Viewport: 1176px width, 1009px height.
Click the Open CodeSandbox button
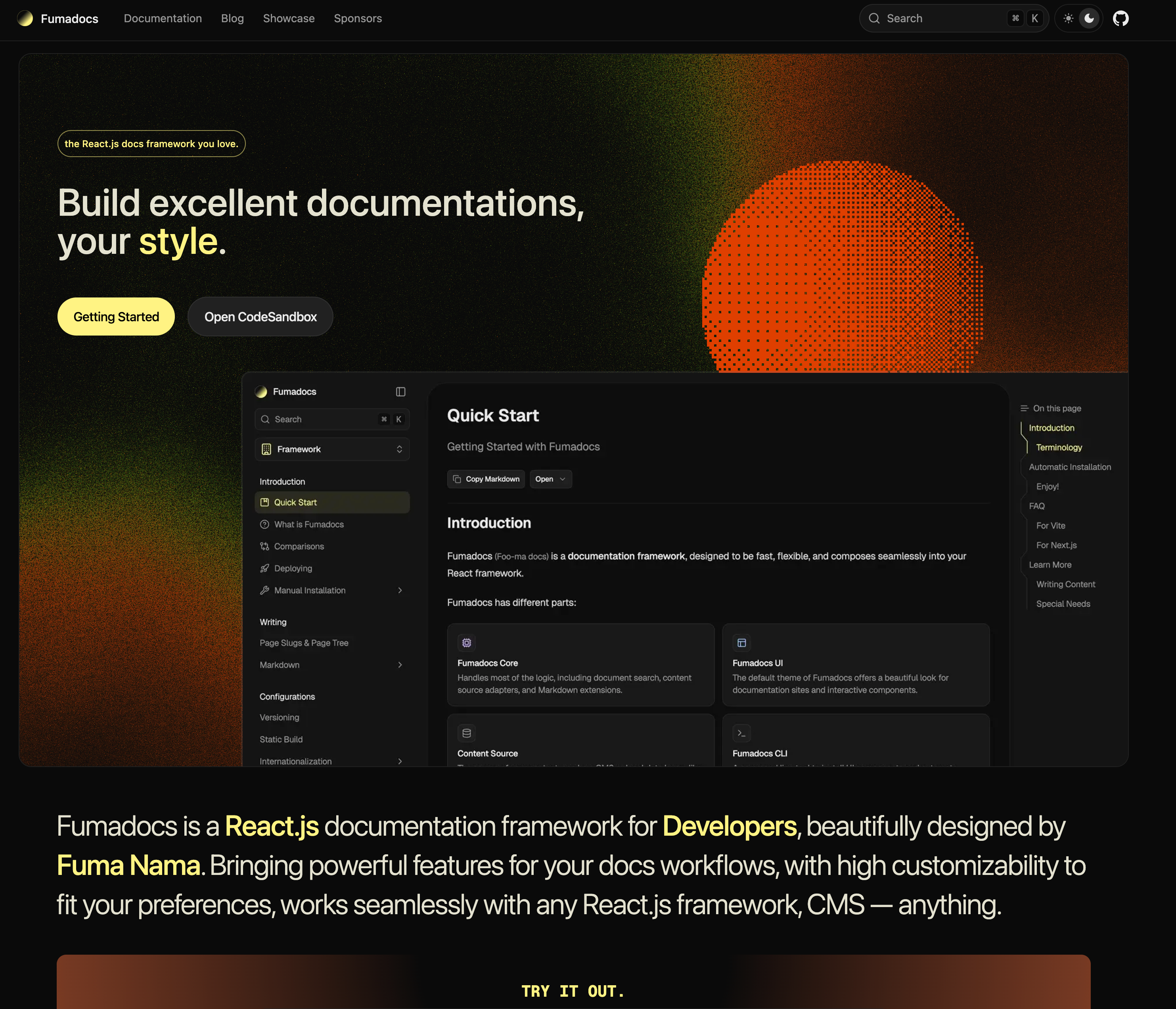pos(260,317)
